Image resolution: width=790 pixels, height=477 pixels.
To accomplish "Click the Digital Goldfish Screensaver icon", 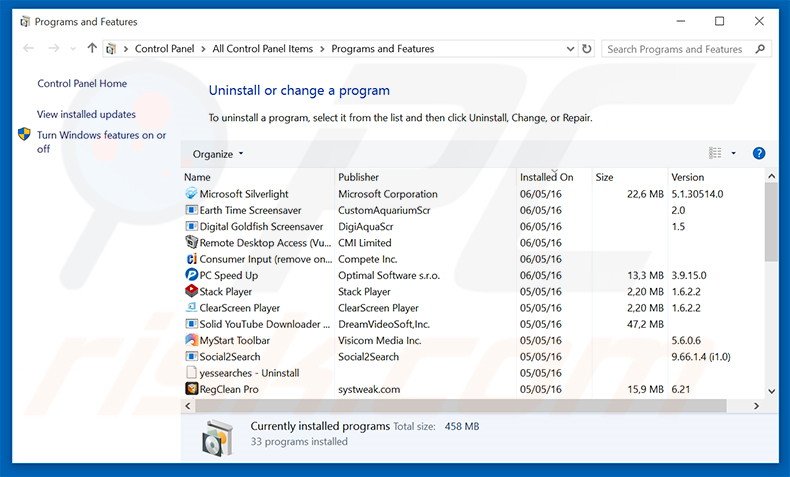I will (191, 226).
